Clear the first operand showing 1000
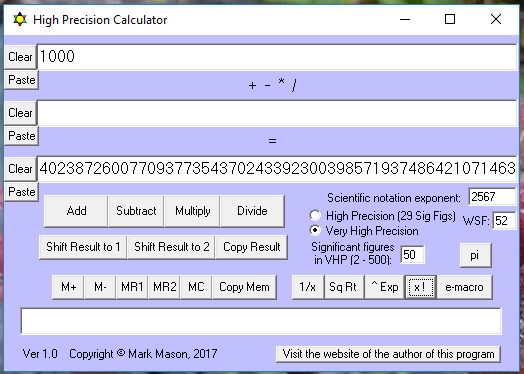The height and width of the screenshot is (374, 524). pyautogui.click(x=20, y=57)
